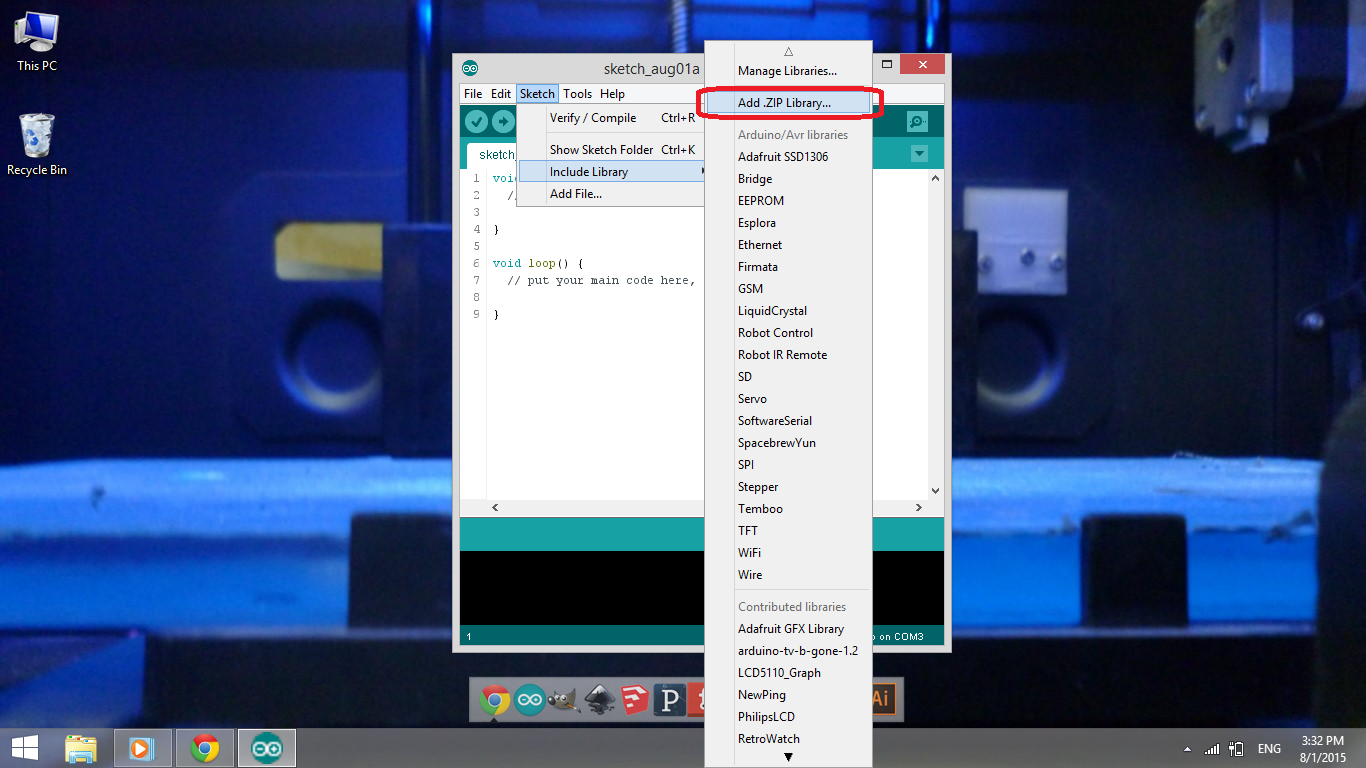The height and width of the screenshot is (768, 1366).
Task: Open the Edit menu
Action: (x=501, y=94)
